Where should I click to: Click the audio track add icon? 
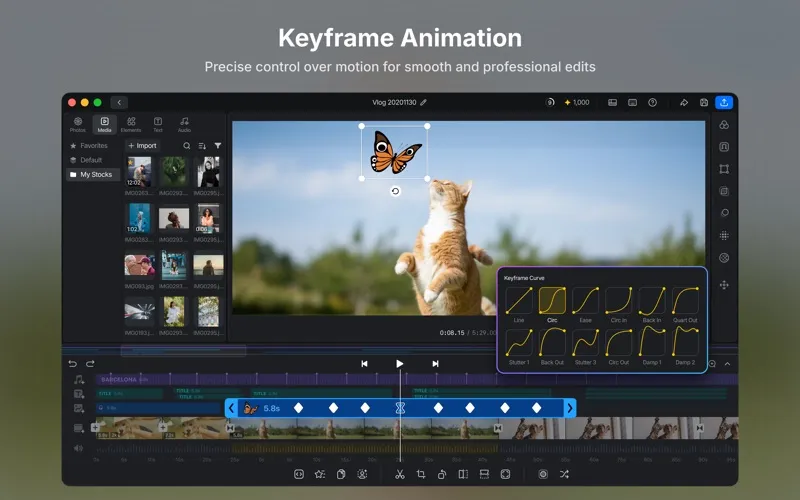(79, 380)
